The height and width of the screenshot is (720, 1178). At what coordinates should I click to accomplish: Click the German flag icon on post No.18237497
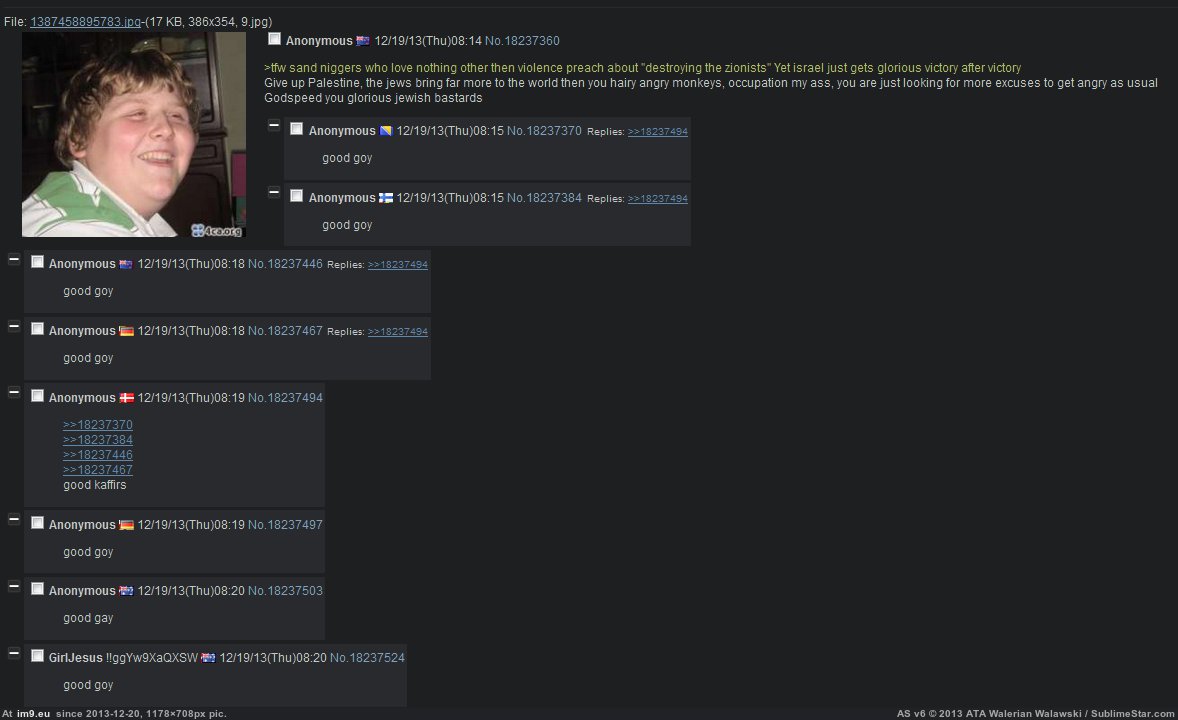[127, 525]
